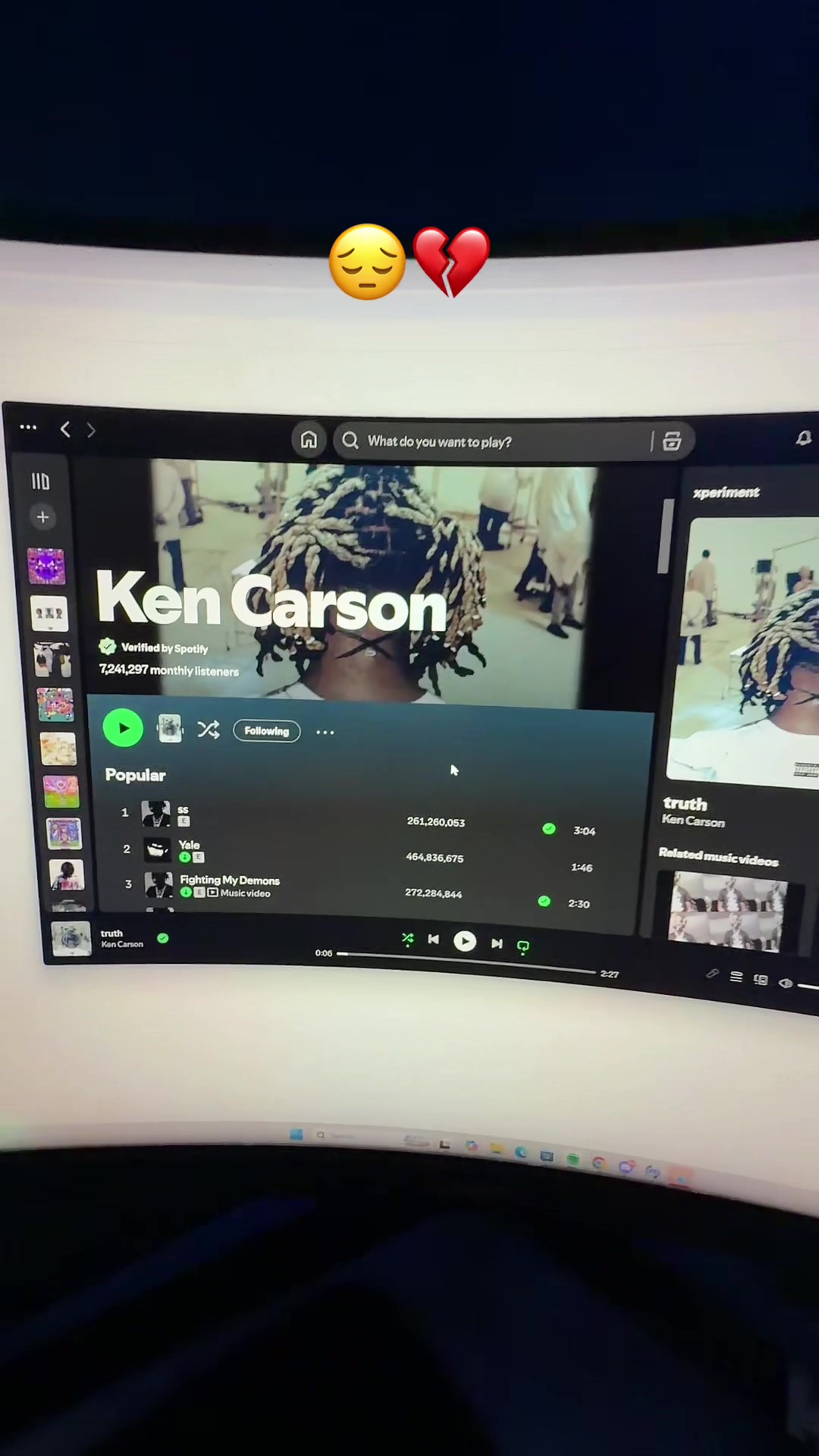The width and height of the screenshot is (819, 1456).
Task: Open 'truth' song title in now playing bar
Action: tap(111, 934)
